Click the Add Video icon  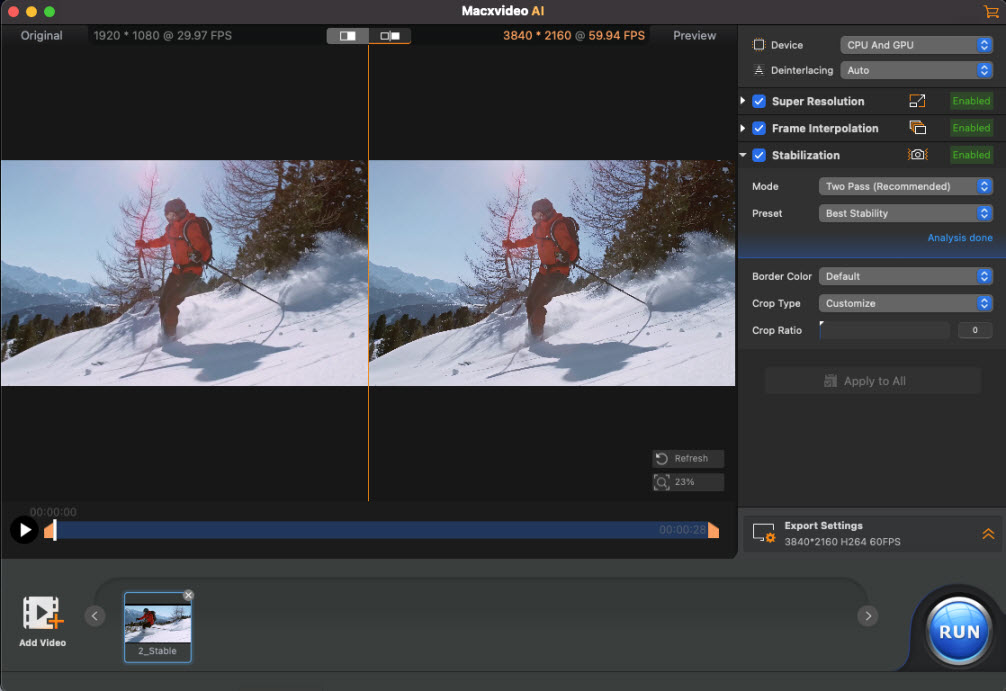coord(42,614)
